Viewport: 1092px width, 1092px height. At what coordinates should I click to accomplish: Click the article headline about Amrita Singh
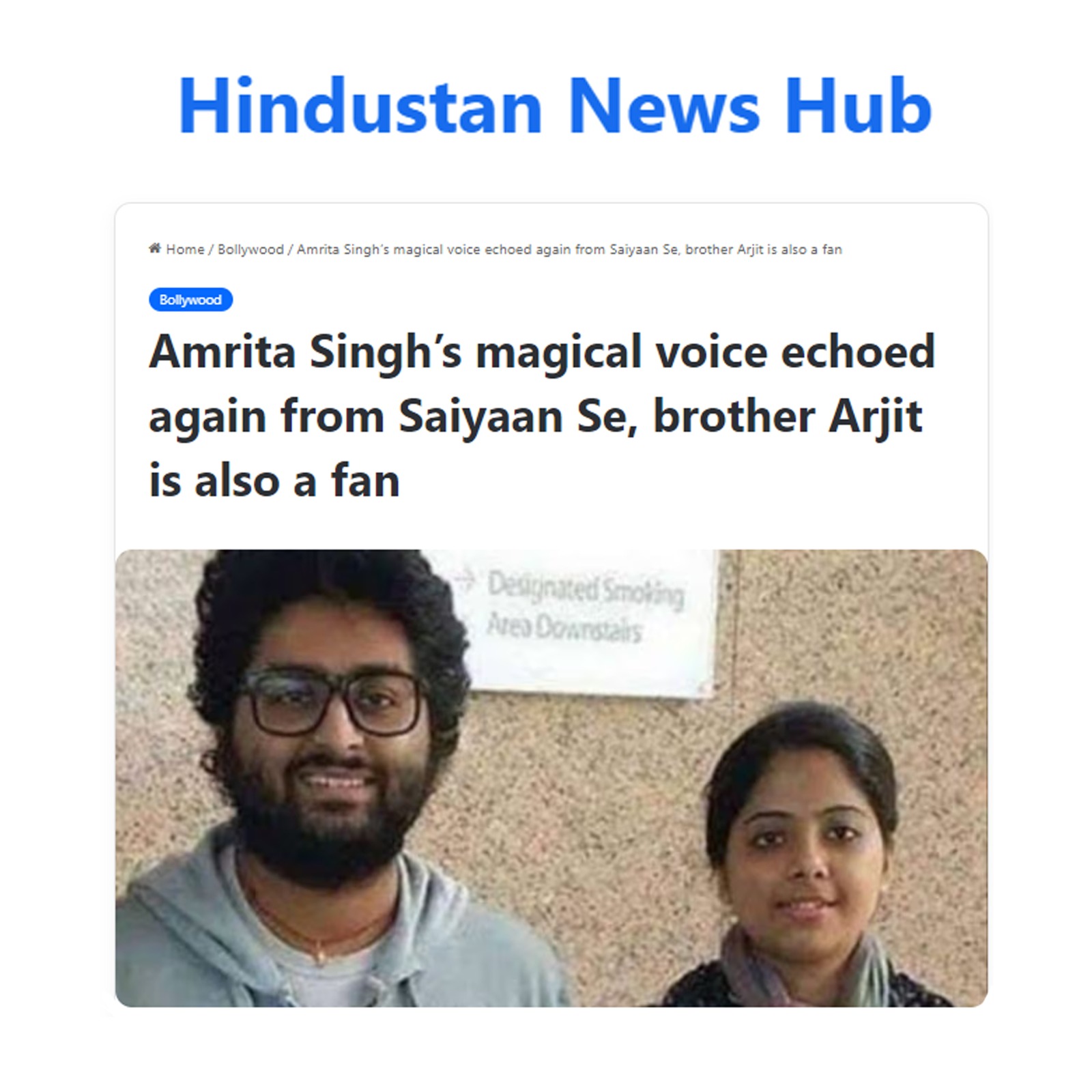point(542,416)
